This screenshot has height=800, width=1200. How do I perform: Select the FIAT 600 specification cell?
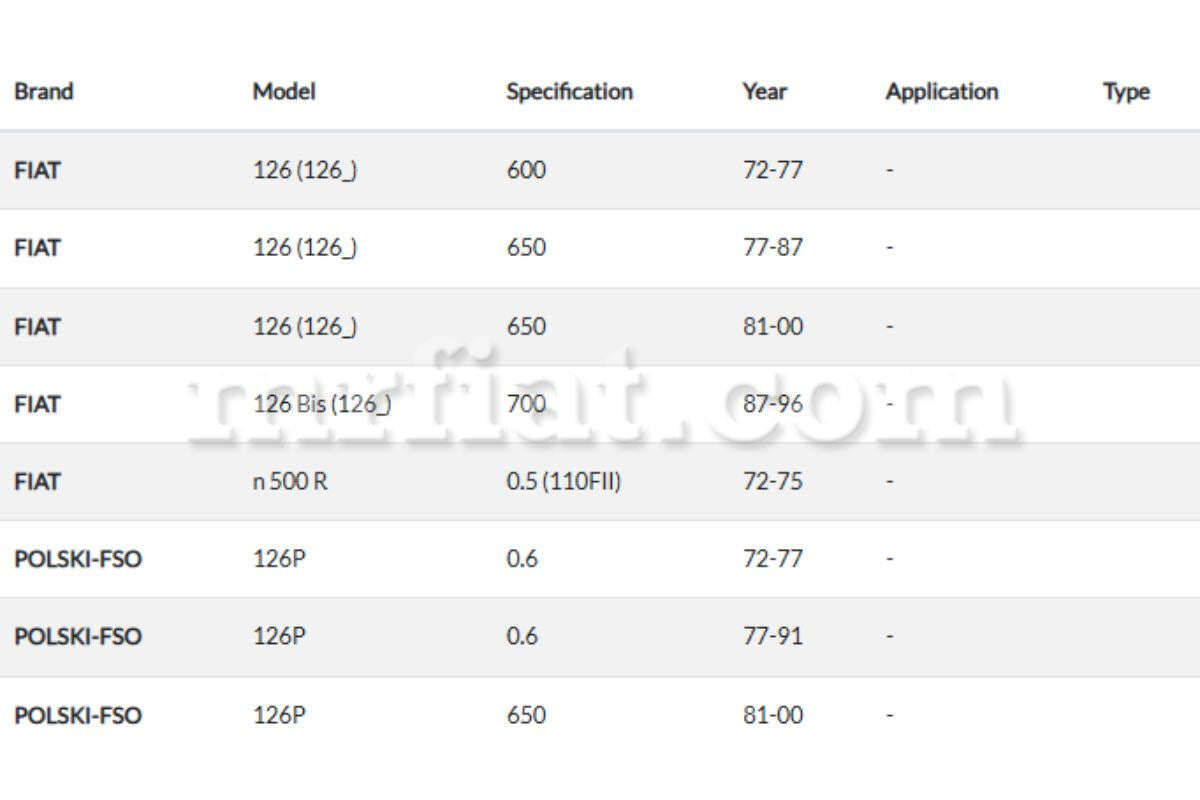point(526,170)
